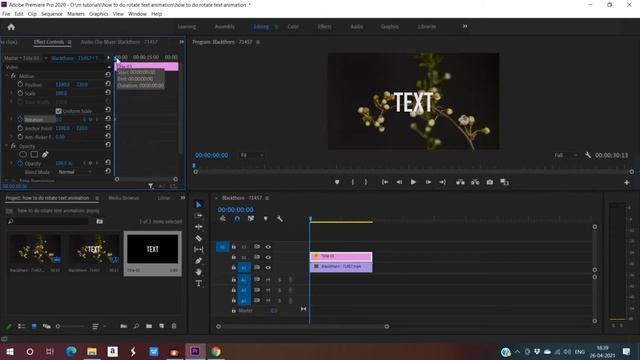
Task: Open the Fit zoom level dropdown
Action: 252,155
